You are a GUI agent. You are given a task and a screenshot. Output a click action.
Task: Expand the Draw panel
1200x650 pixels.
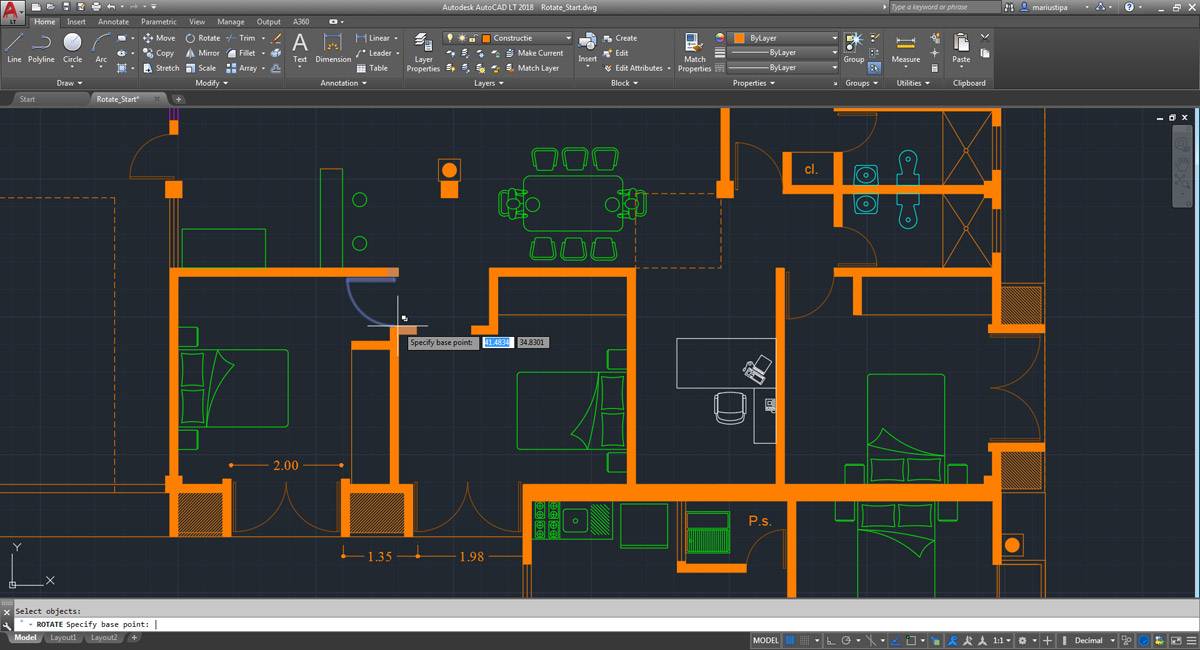pos(69,83)
